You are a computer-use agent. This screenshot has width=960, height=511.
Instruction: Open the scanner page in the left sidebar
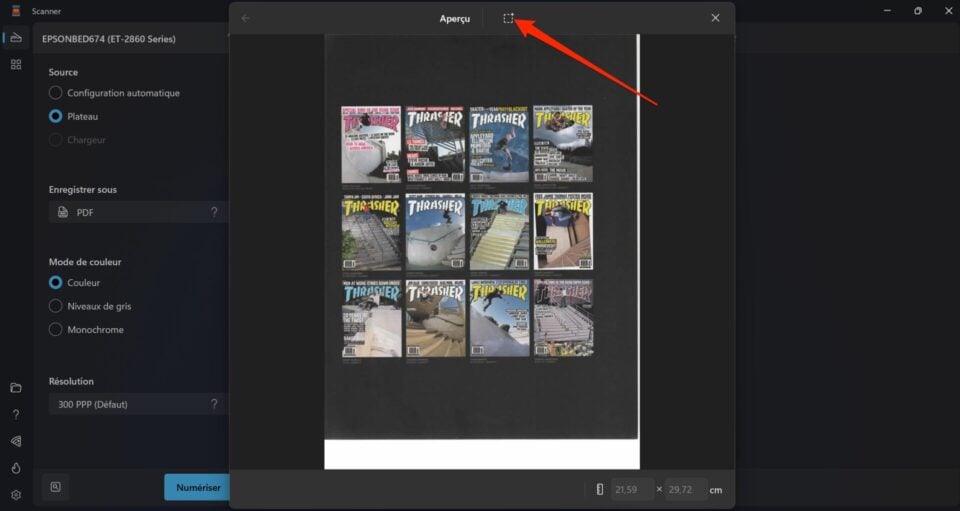[x=15, y=38]
